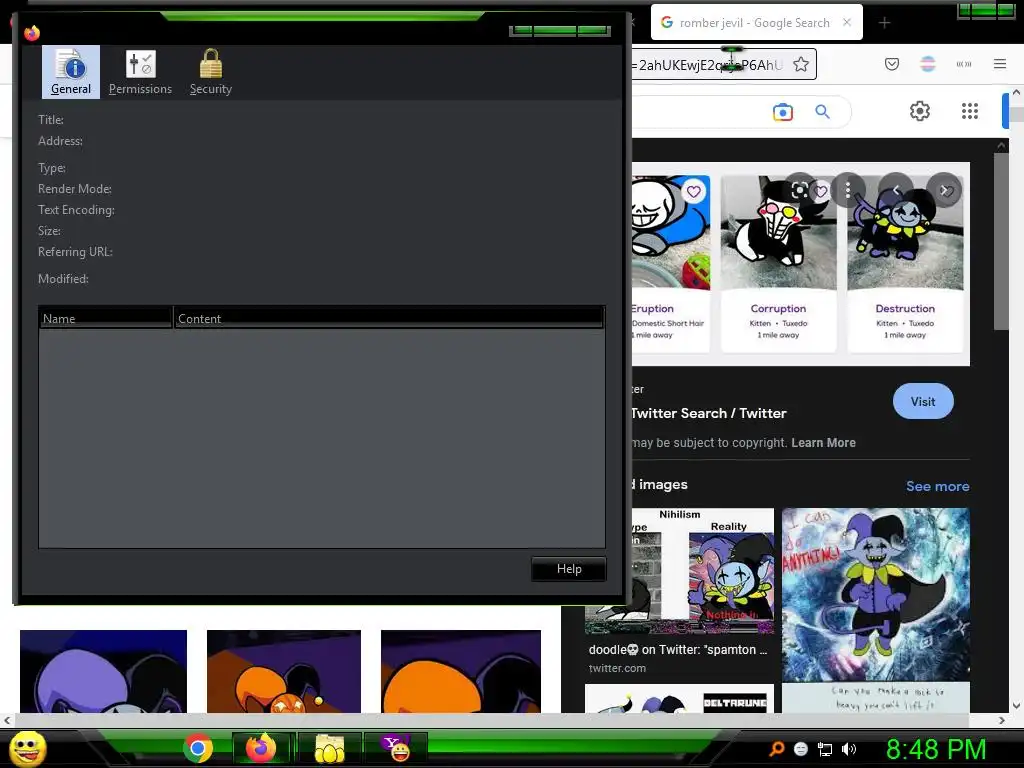Open the Security tab with padlock icon
Viewport: 1024px width, 768px height.
tap(210, 72)
